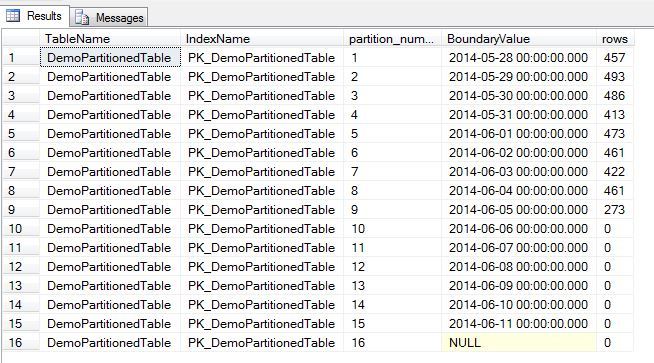Click rows value 273
The width and height of the screenshot is (654, 363).
615,209
